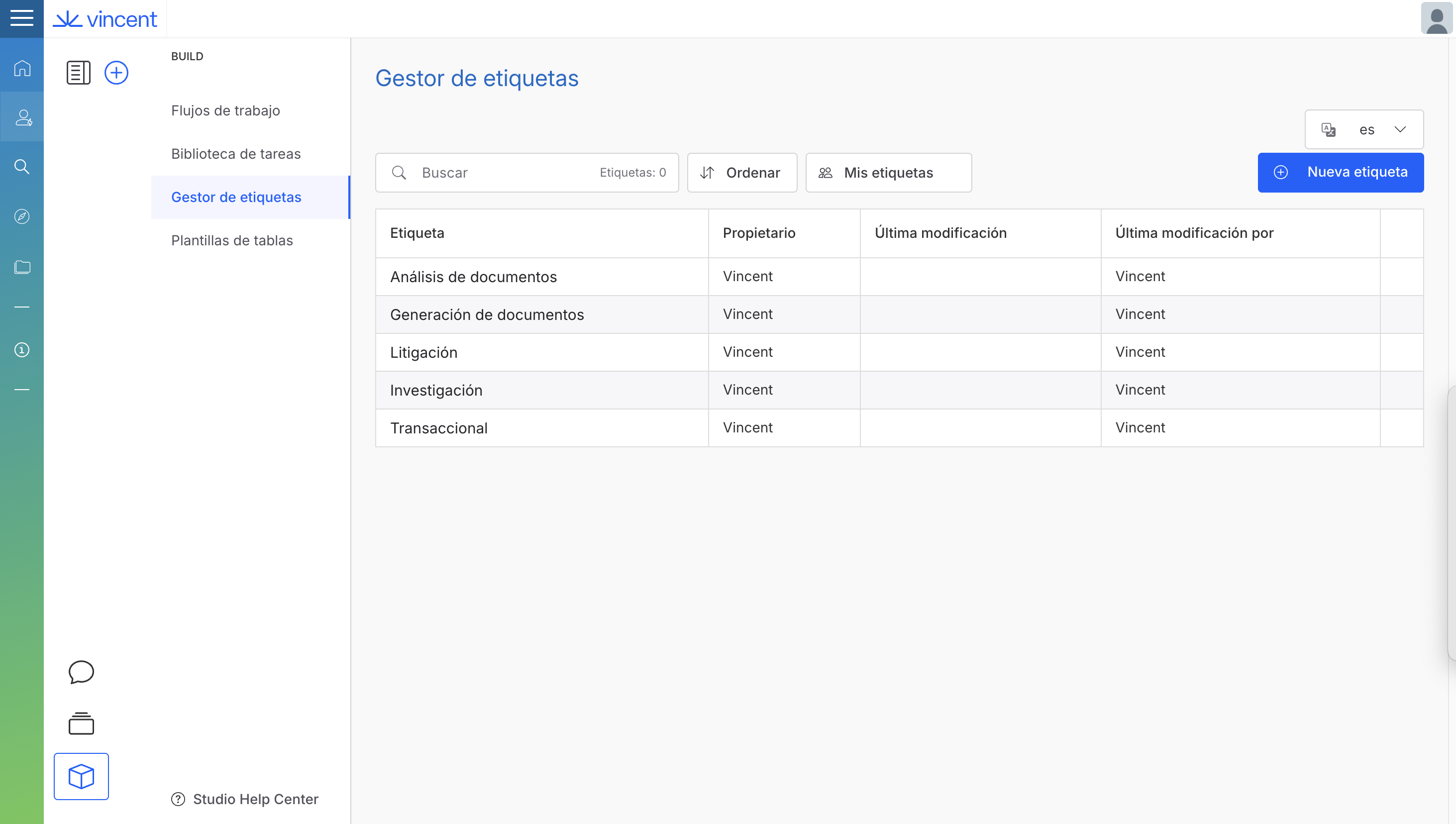Select Plantillas de tablas menu item
The image size is (1456, 824).
click(231, 240)
